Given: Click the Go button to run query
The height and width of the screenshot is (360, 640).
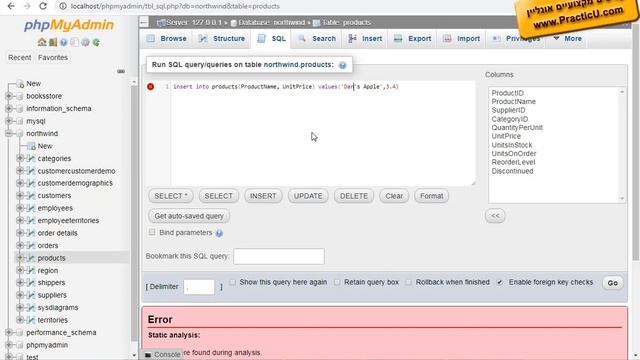Looking at the screenshot, I should [x=613, y=283].
